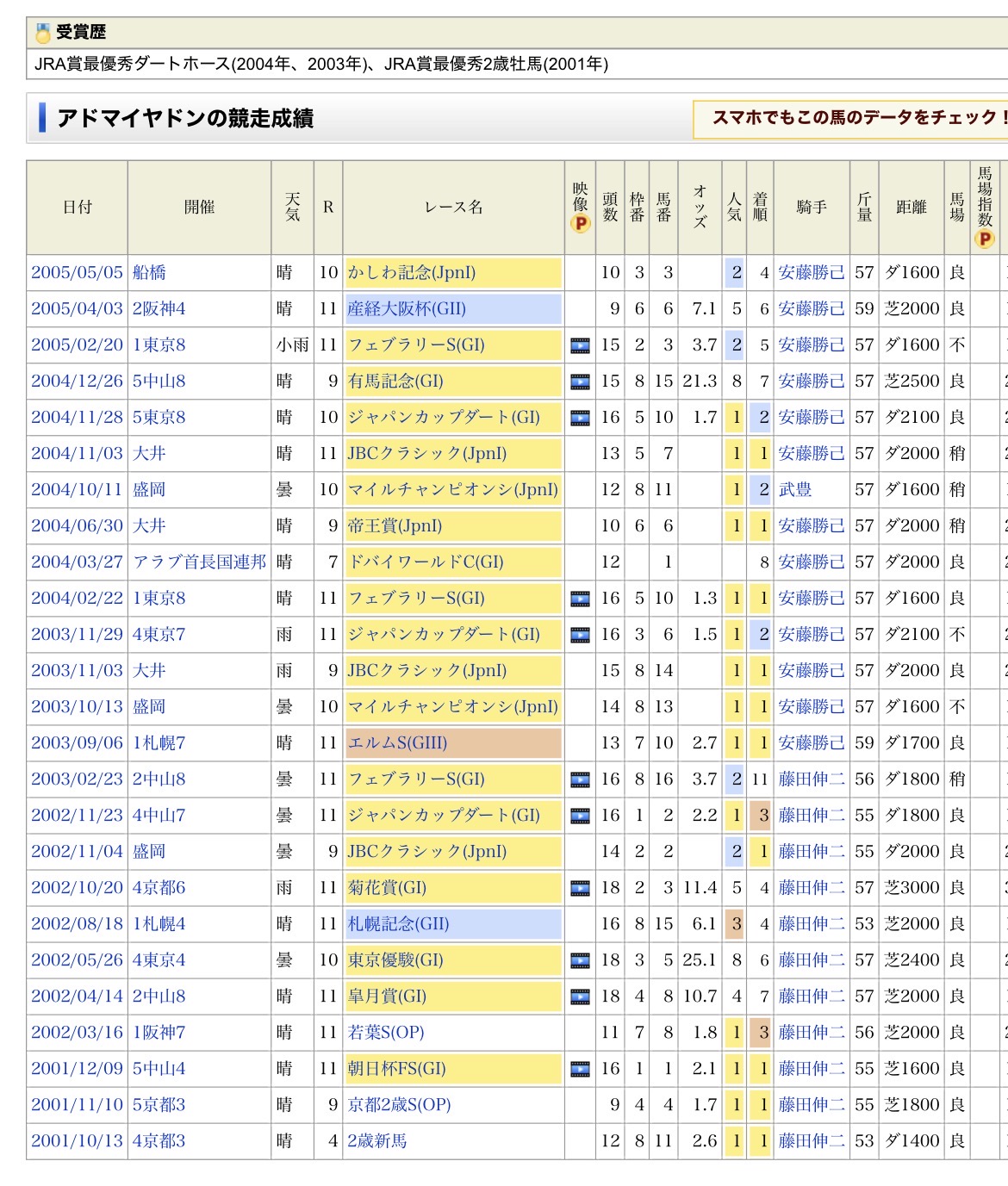The image size is (1008, 1186).
Task: Click video icon for 2004/11/28 ジャパンカップダート
Action: pos(580,418)
